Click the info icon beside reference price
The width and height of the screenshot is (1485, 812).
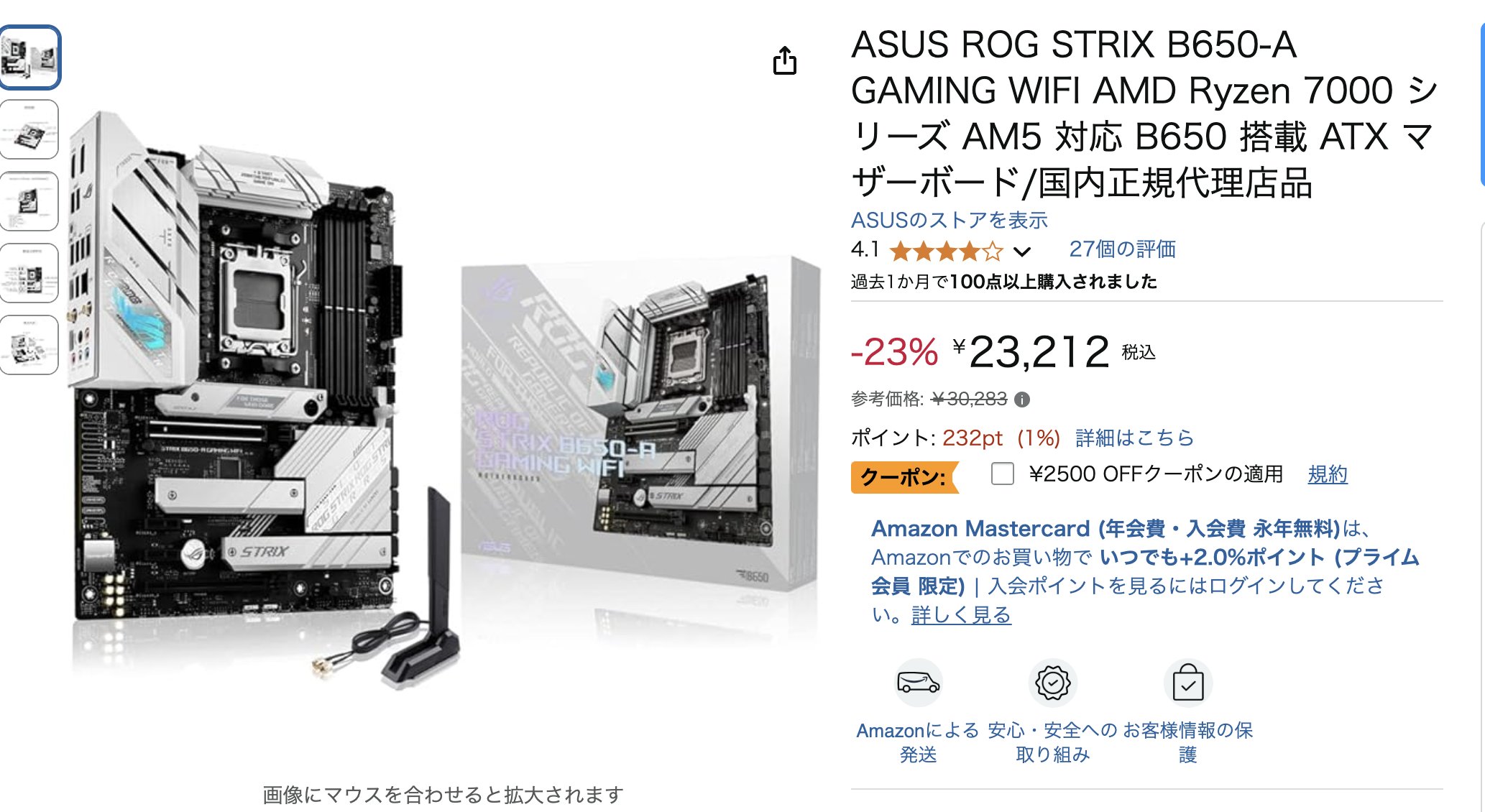[x=1021, y=400]
